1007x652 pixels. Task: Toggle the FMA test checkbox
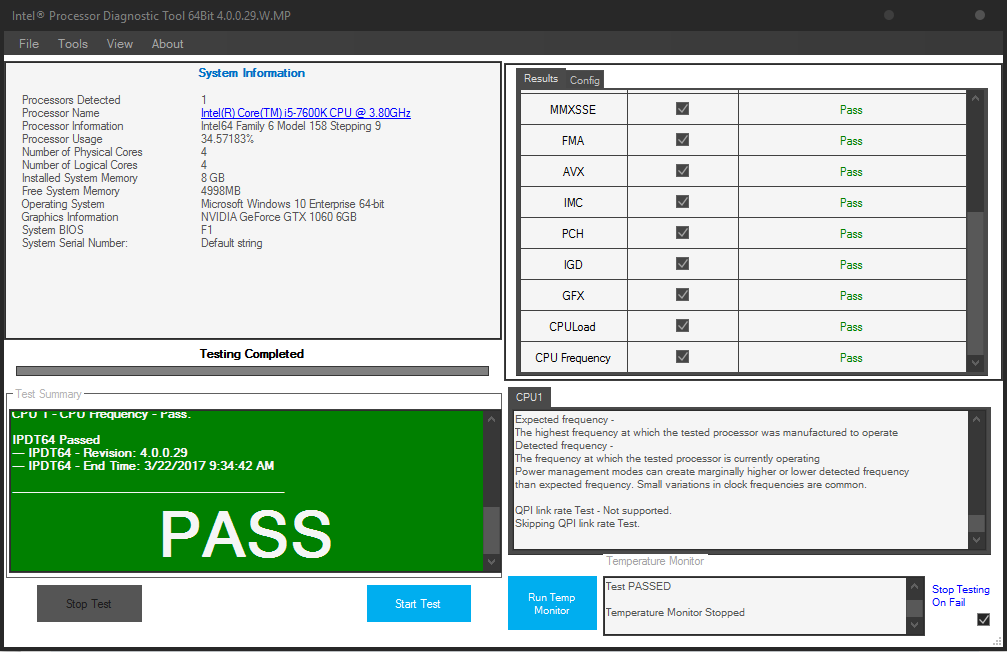pyautogui.click(x=683, y=139)
